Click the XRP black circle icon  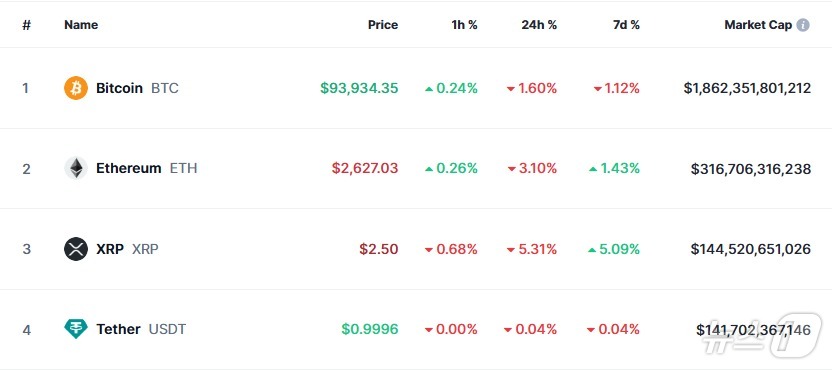click(76, 249)
